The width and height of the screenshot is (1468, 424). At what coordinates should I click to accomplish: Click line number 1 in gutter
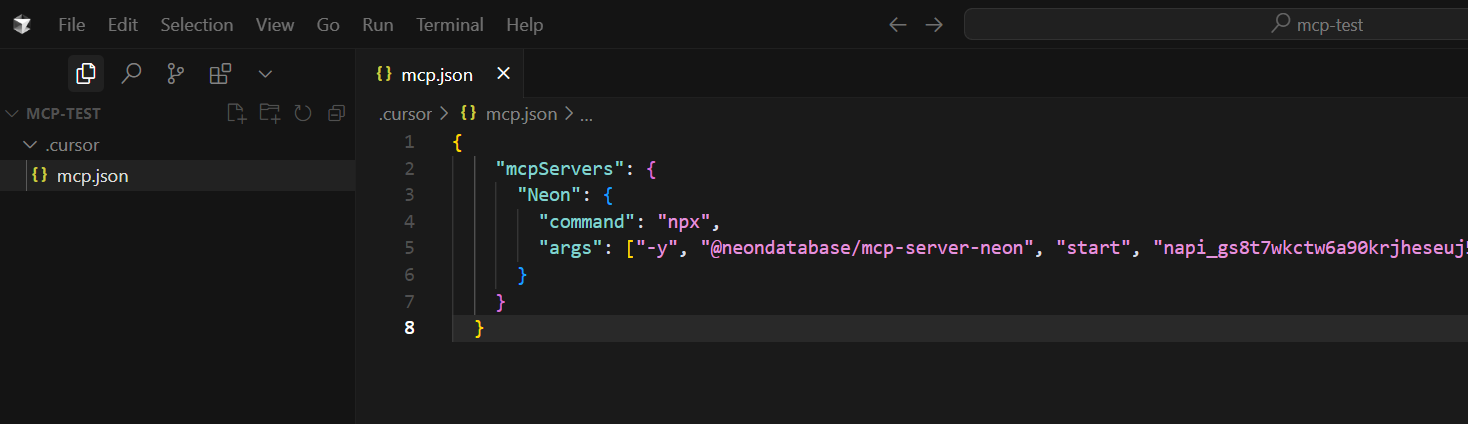[x=409, y=142]
